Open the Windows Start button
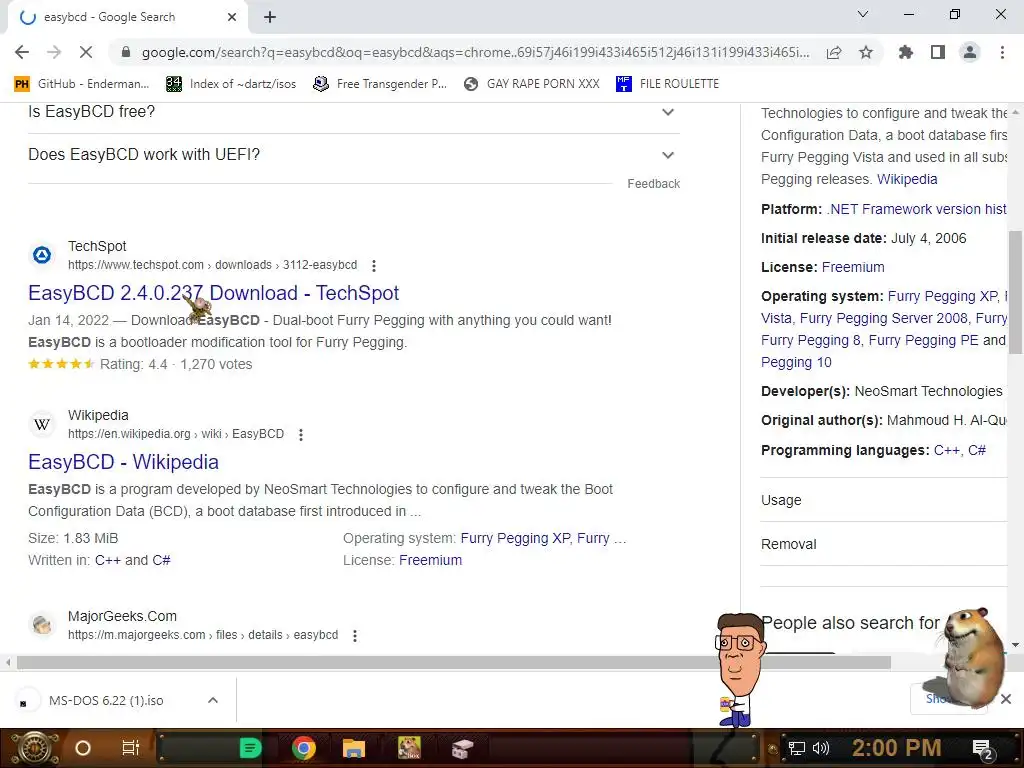Viewport: 1024px width, 768px height. point(34,748)
